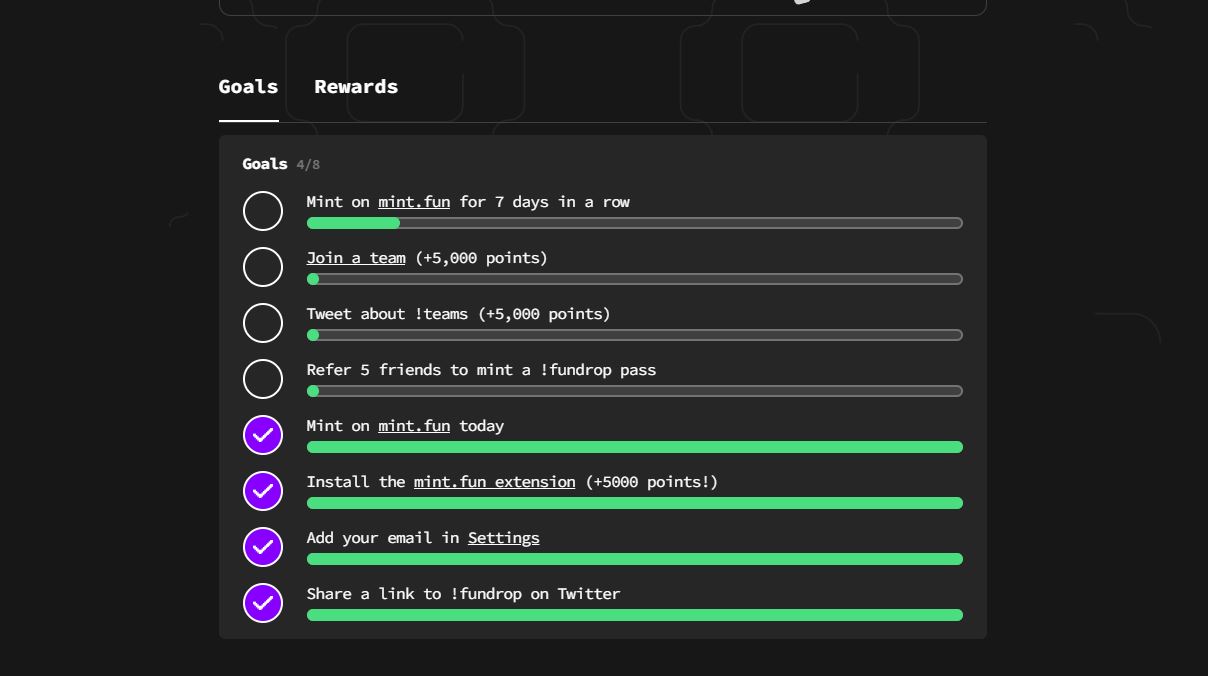Select the empty circle for the 7-day streak goal
The width and height of the screenshot is (1208, 676).
tap(263, 211)
